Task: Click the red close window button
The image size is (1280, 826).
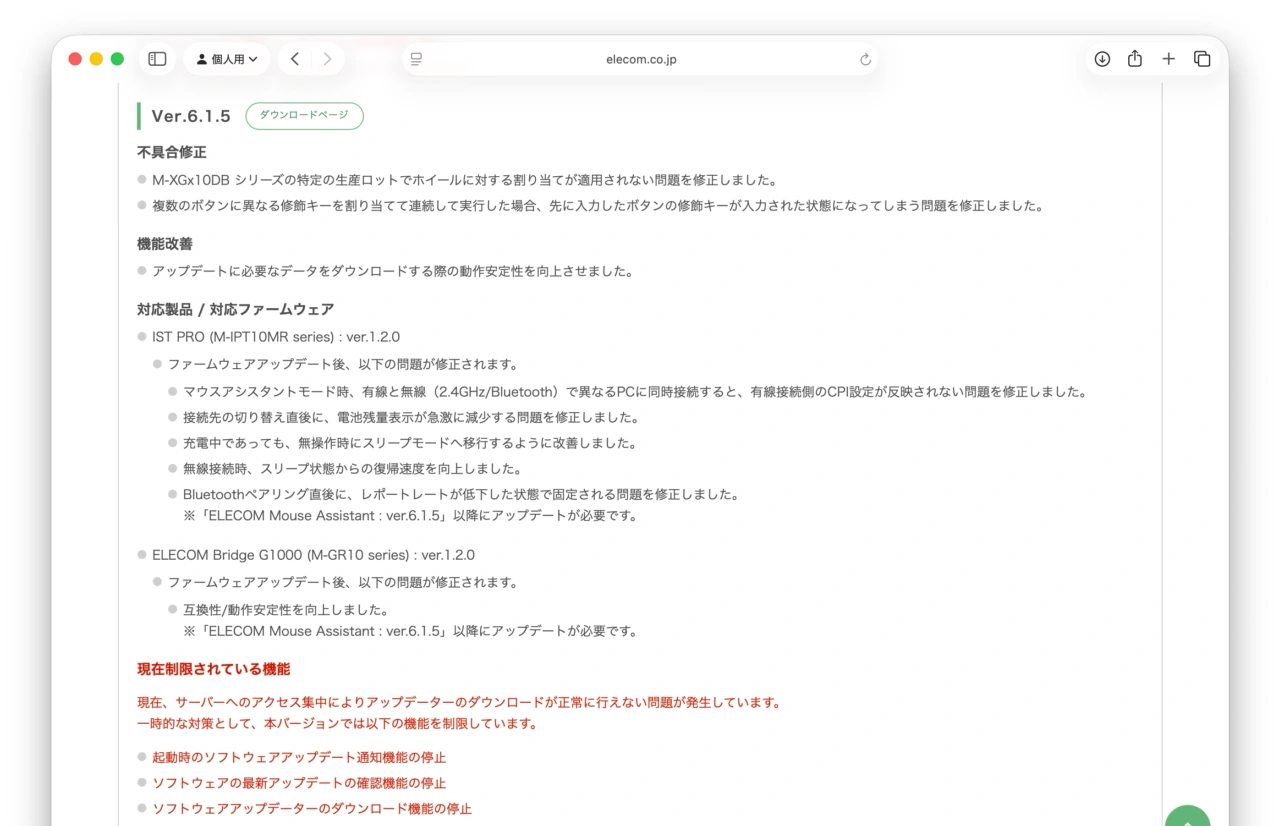Action: pos(75,59)
